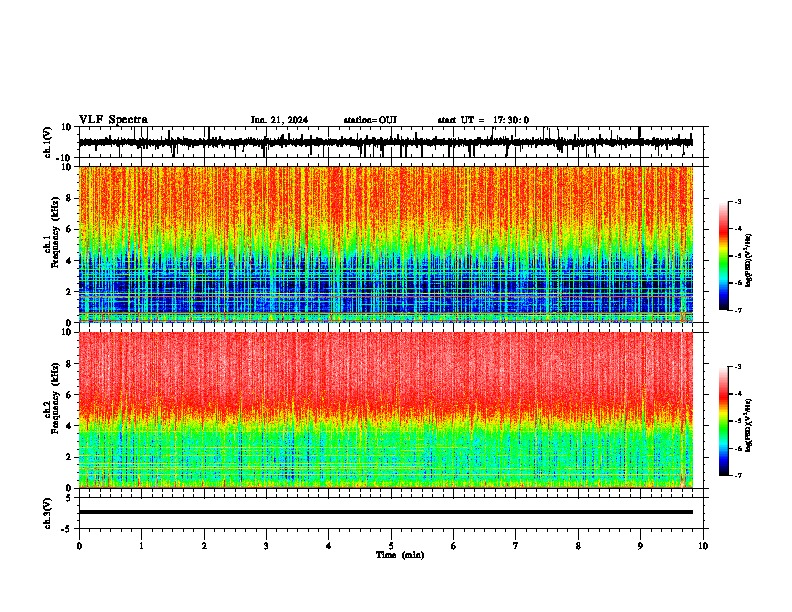The height and width of the screenshot is (612, 792).
Task: Click the ch.2 color scale bar
Action: 723,421
